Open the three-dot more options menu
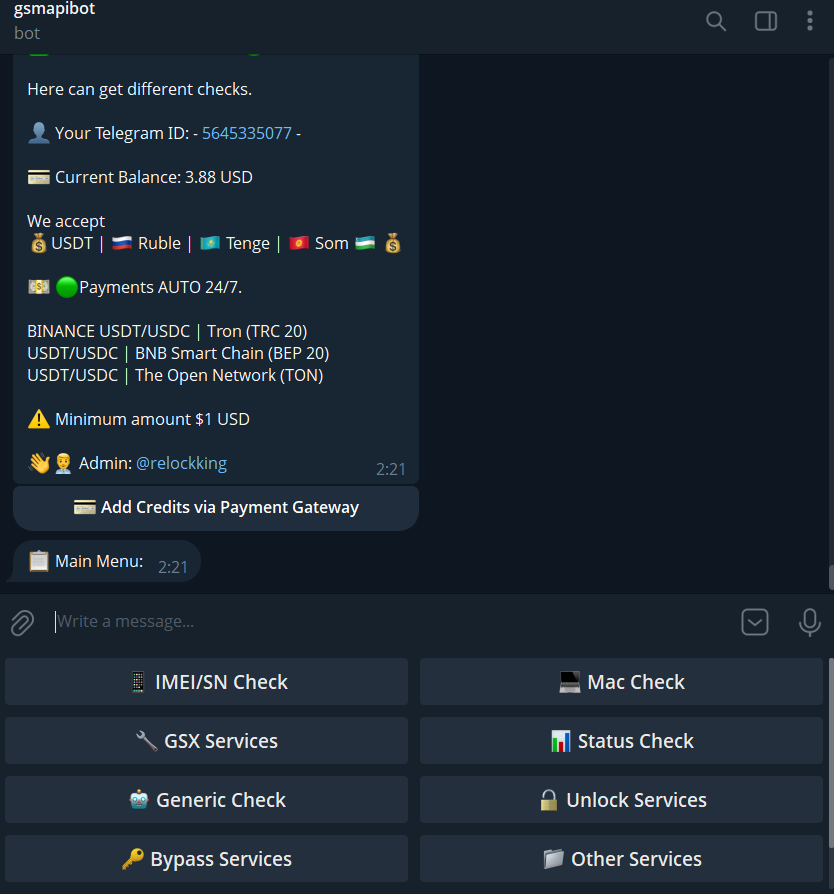Image resolution: width=834 pixels, height=894 pixels. 810,21
